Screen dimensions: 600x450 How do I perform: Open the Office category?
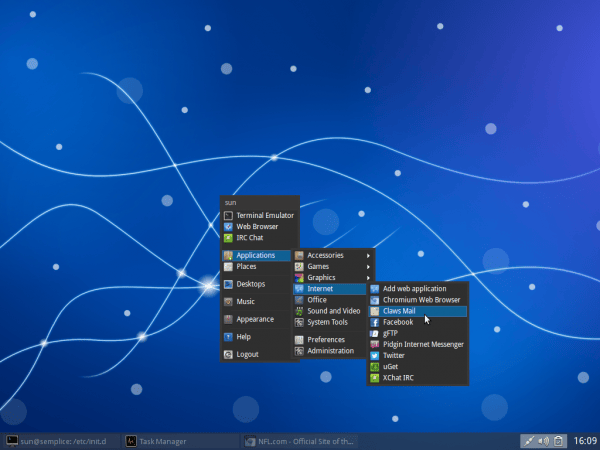[x=317, y=300]
